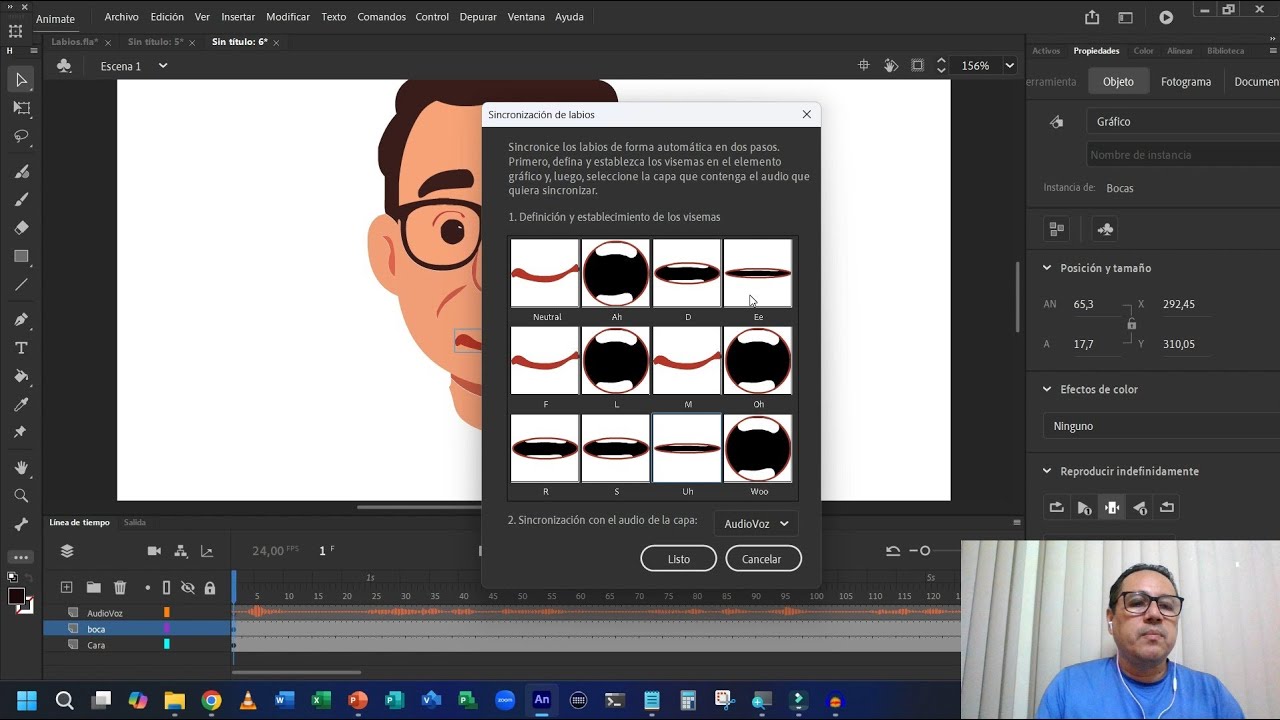Select the Text tool
The width and height of the screenshot is (1280, 720).
(x=21, y=348)
